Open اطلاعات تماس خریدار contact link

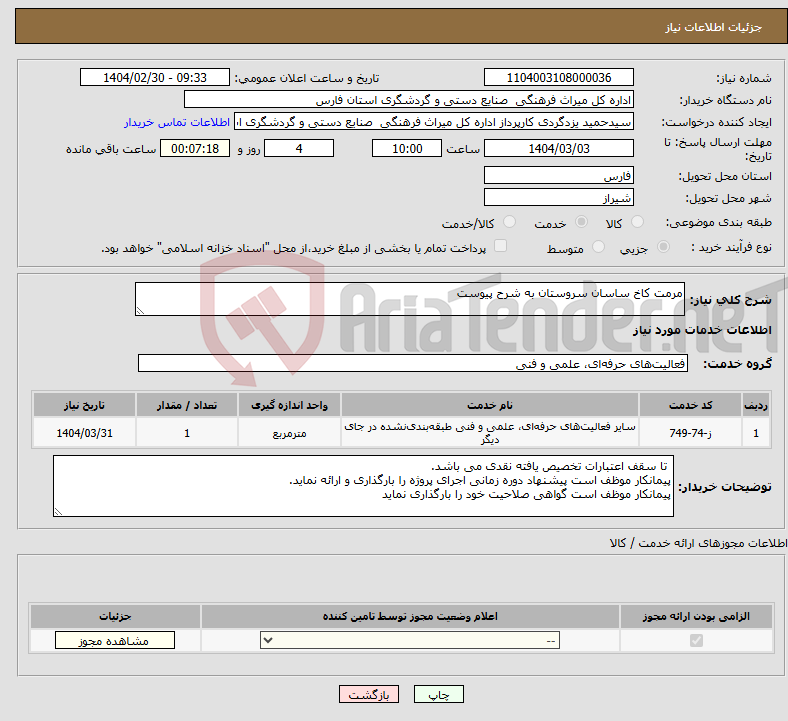tap(177, 122)
